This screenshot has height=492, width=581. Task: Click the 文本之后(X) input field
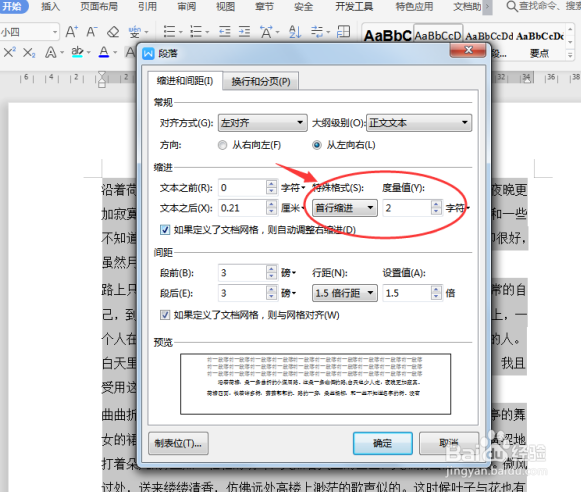coord(242,208)
